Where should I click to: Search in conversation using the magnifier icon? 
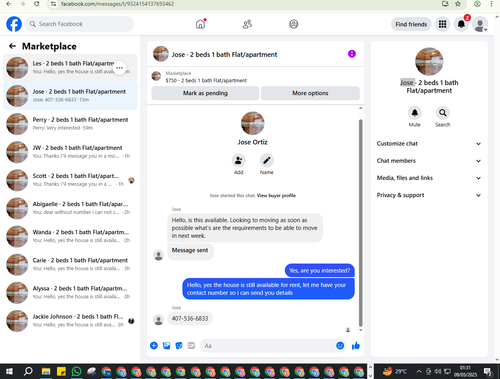click(443, 113)
